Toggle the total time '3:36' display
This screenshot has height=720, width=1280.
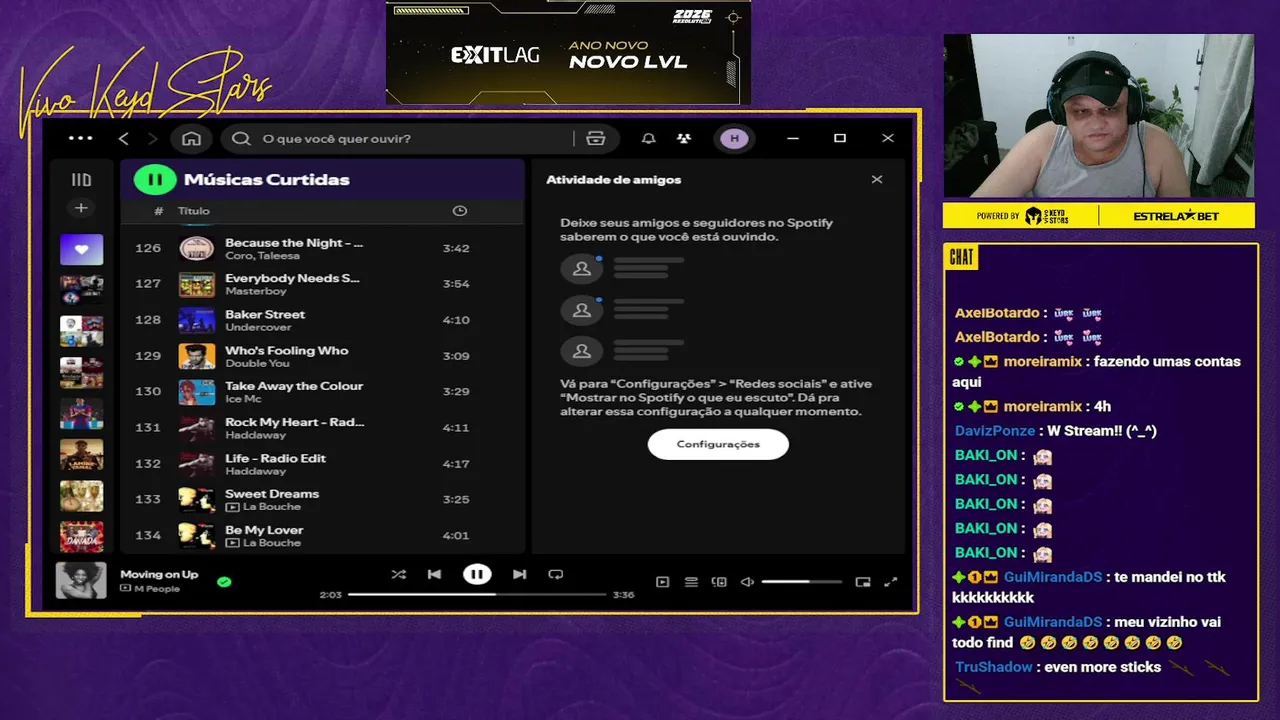623,595
